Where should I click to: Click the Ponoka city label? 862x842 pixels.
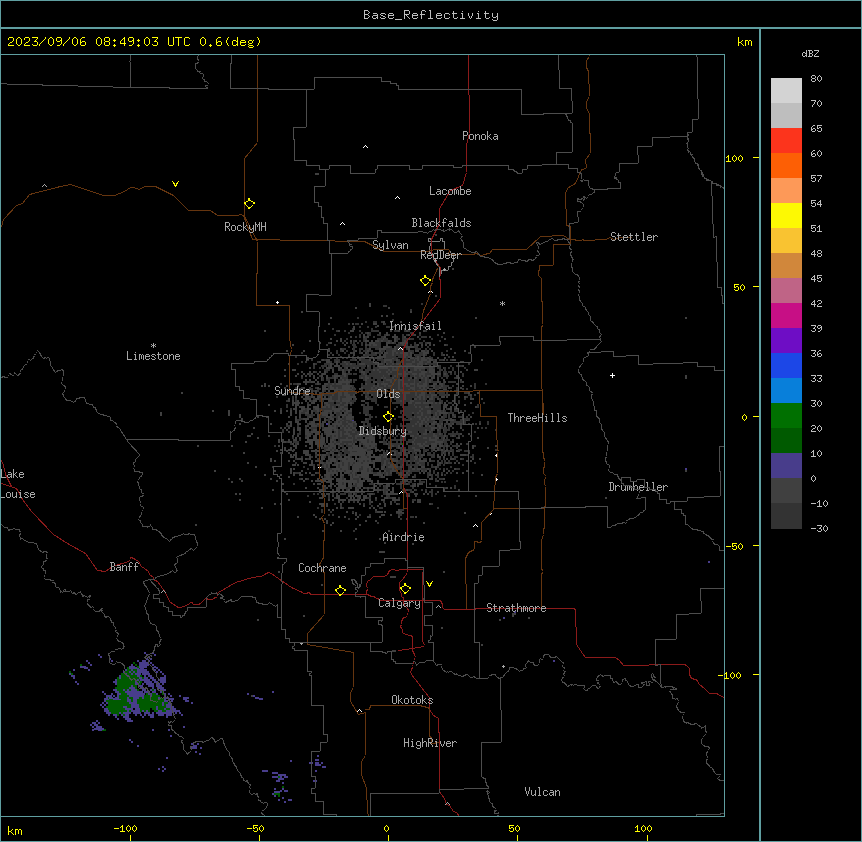[480, 136]
